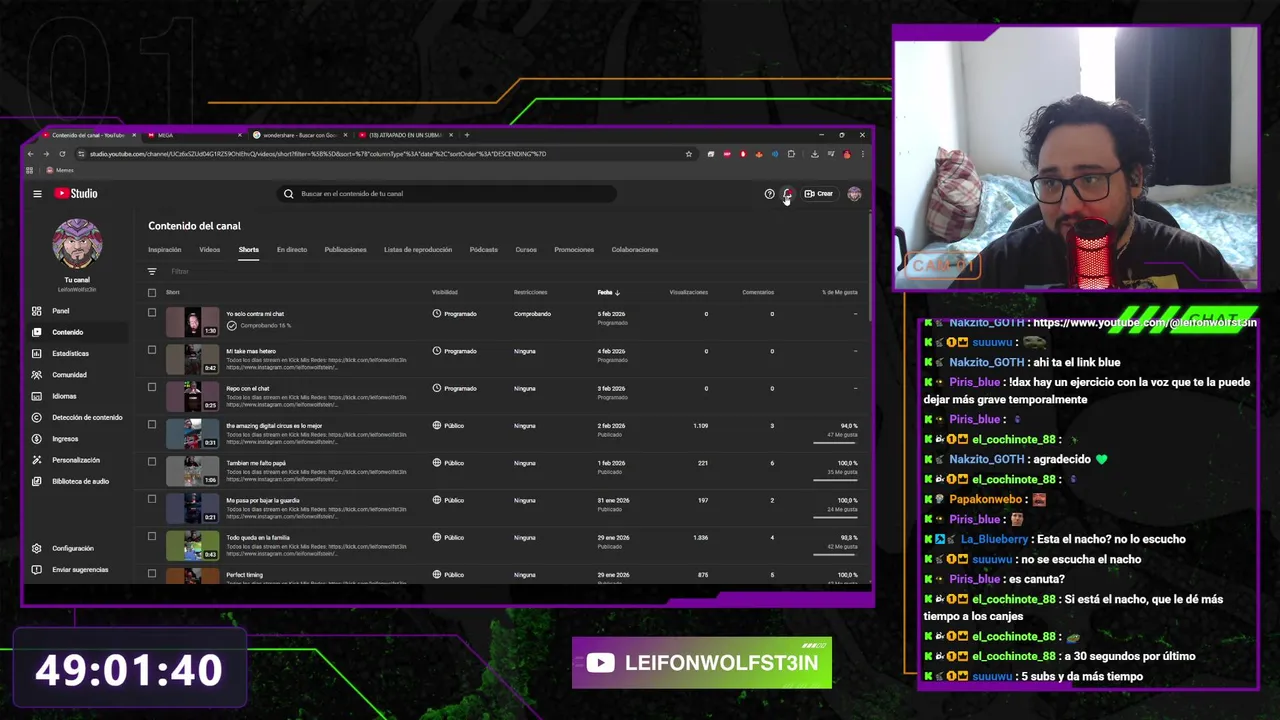This screenshot has width=1280, height=720.
Task: Open Personalización in the sidebar
Action: click(76, 460)
